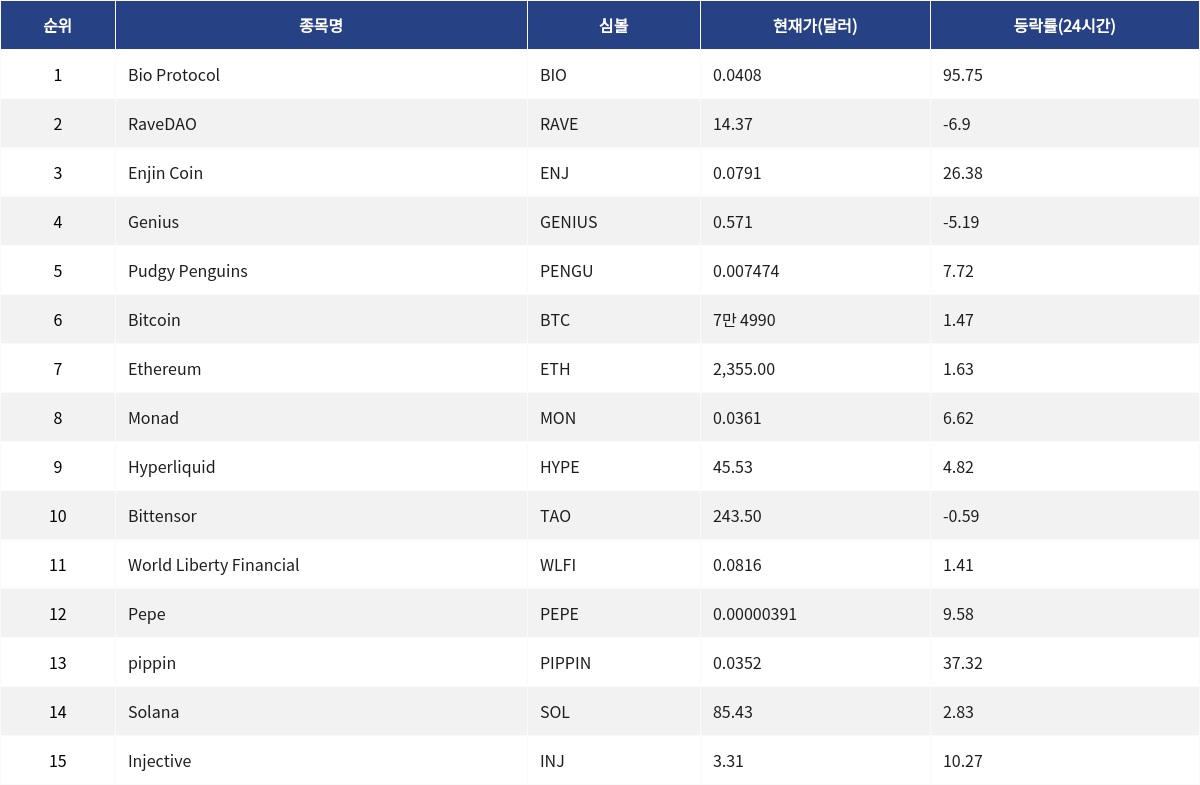Click the Bitcoin name cell

coord(154,320)
